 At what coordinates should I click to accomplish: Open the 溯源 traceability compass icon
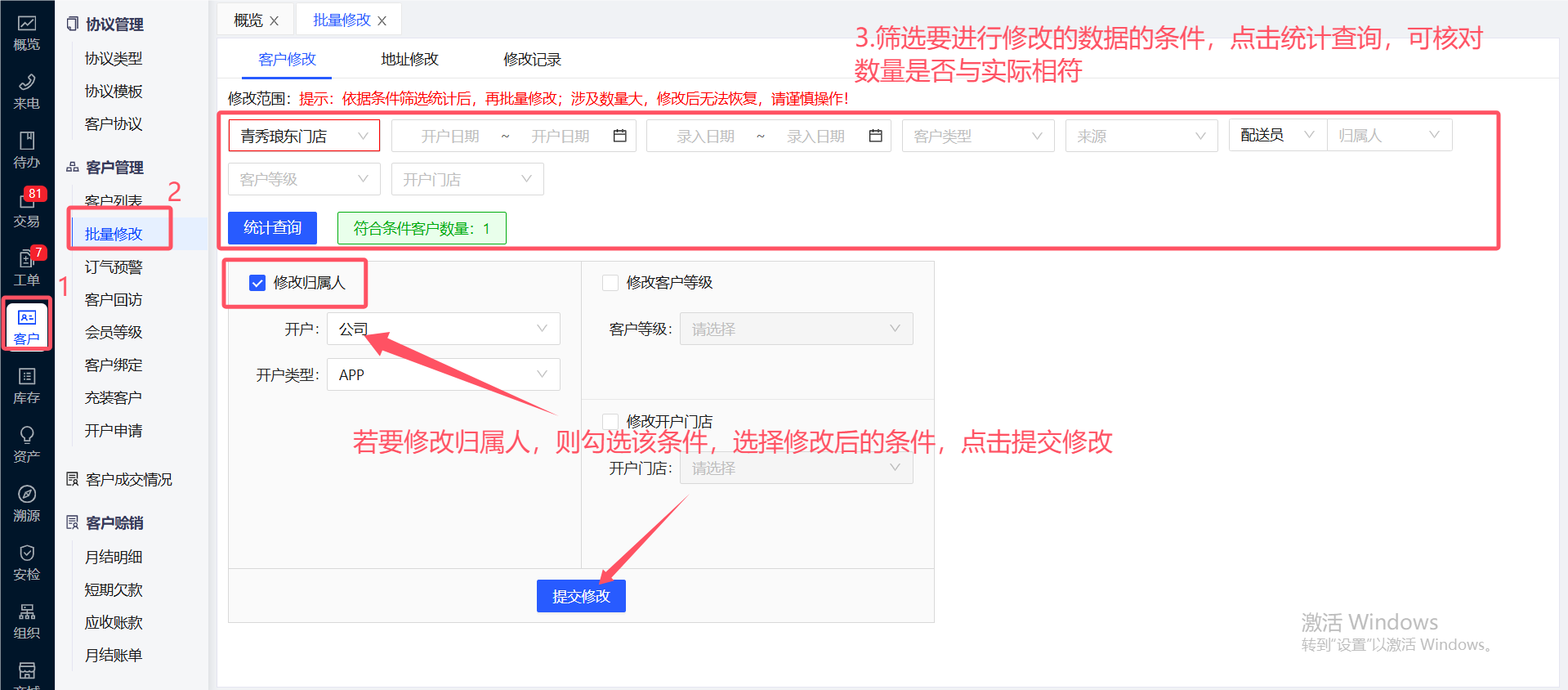pyautogui.click(x=27, y=504)
